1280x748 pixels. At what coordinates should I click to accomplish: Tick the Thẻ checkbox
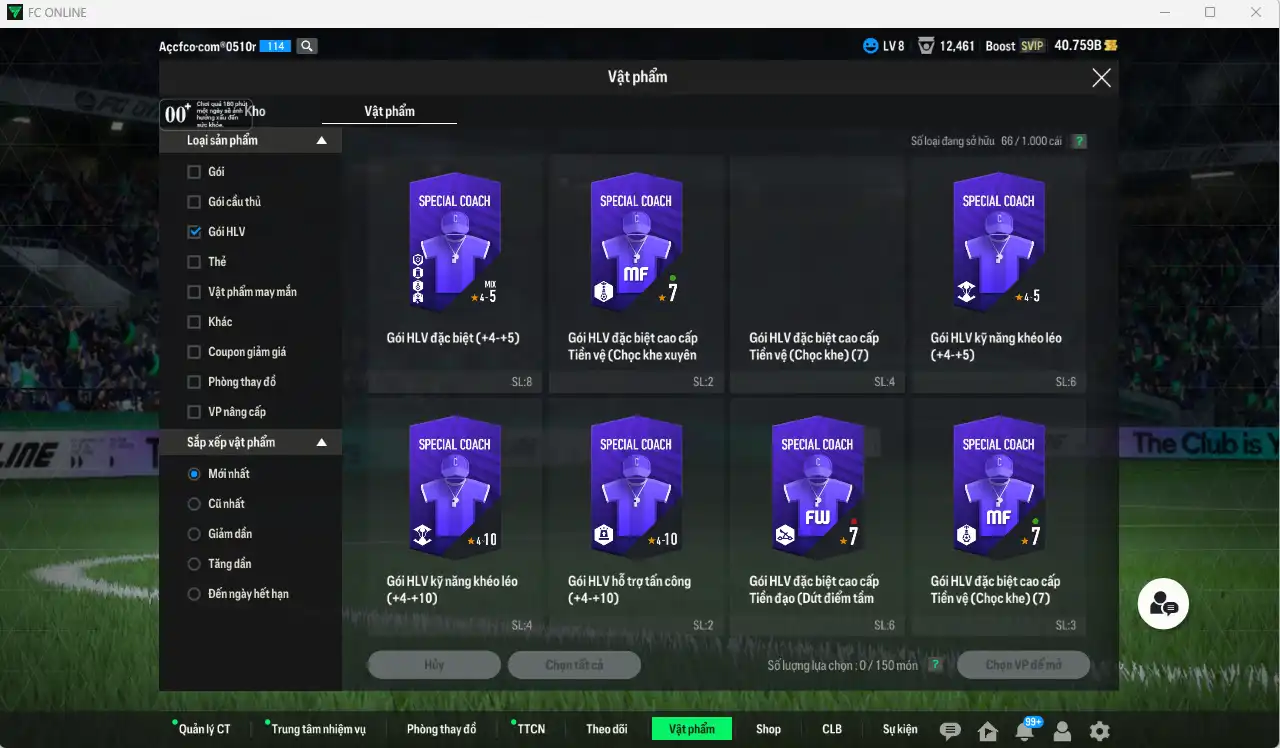click(x=194, y=262)
